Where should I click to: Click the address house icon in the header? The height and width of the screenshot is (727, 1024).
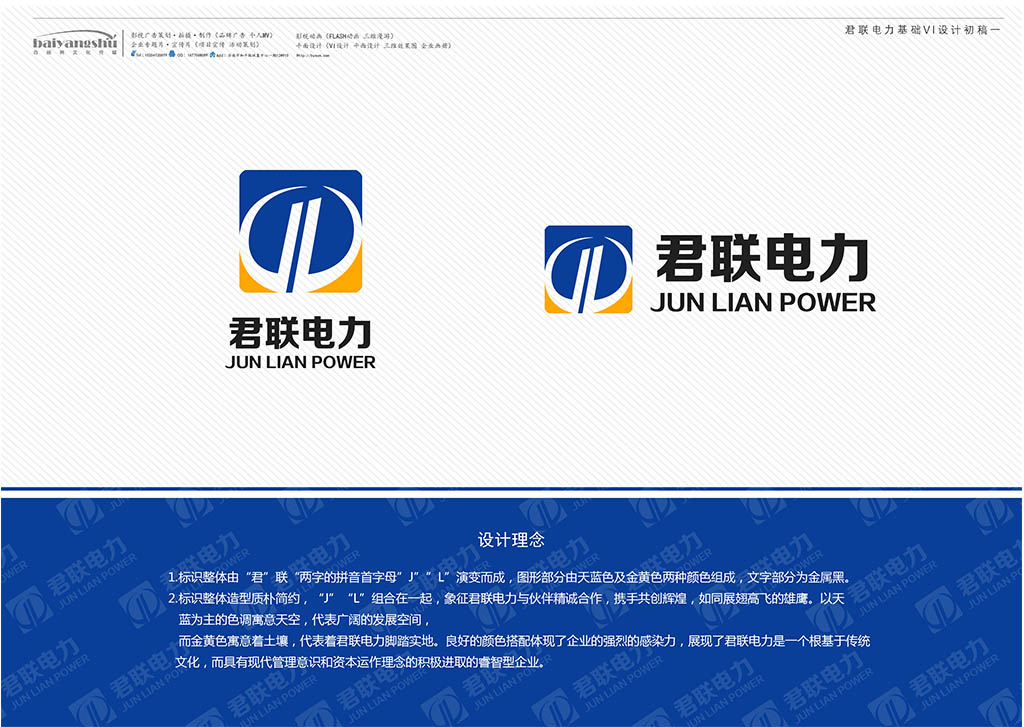[212, 54]
